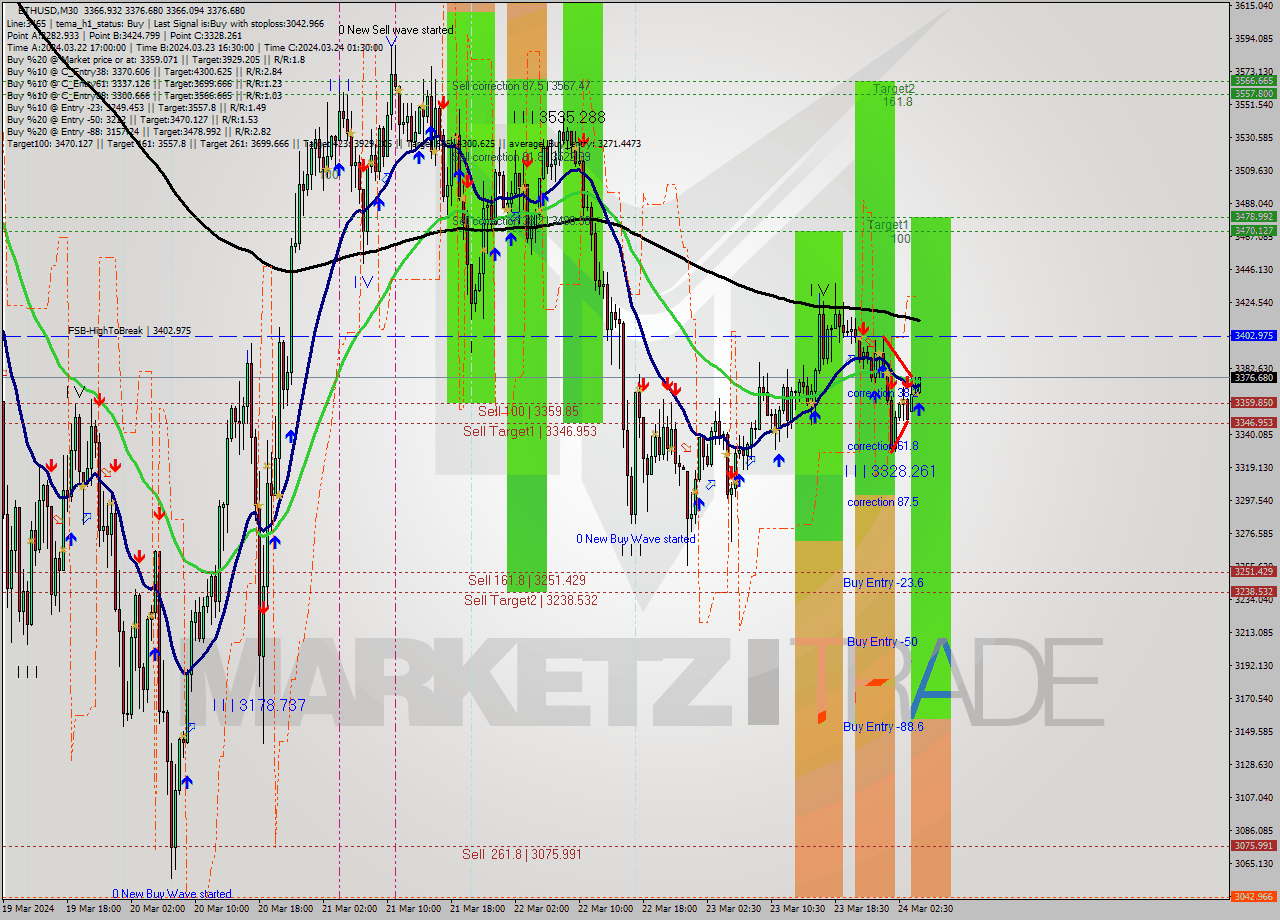Image resolution: width=1280 pixels, height=920 pixels.
Task: Click the 'Buy Entry -23.6' label
Action: [x=883, y=582]
